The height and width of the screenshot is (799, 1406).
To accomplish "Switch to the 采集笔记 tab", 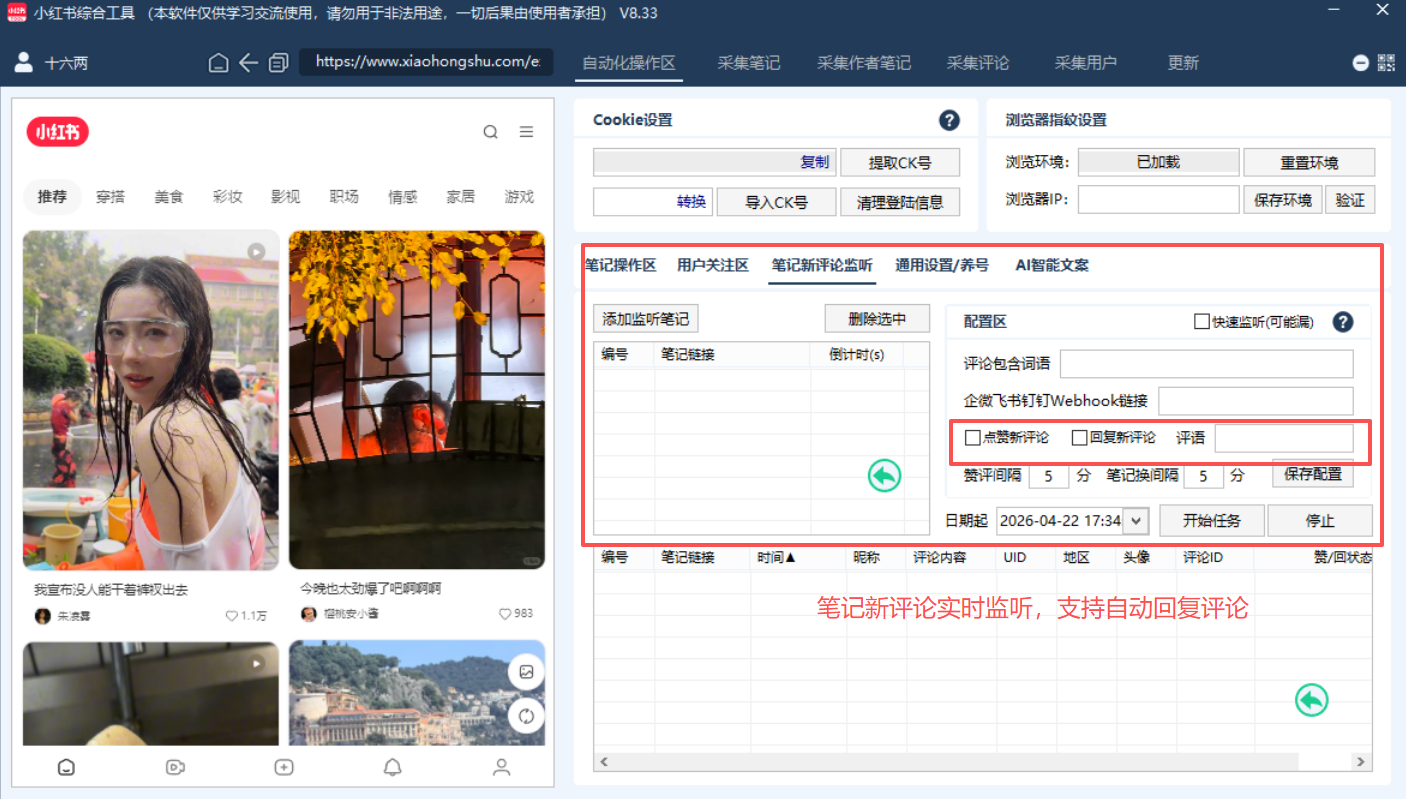I will [749, 63].
